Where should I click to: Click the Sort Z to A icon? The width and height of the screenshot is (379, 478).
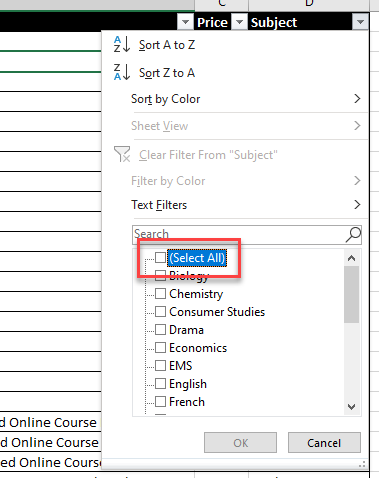click(121, 72)
